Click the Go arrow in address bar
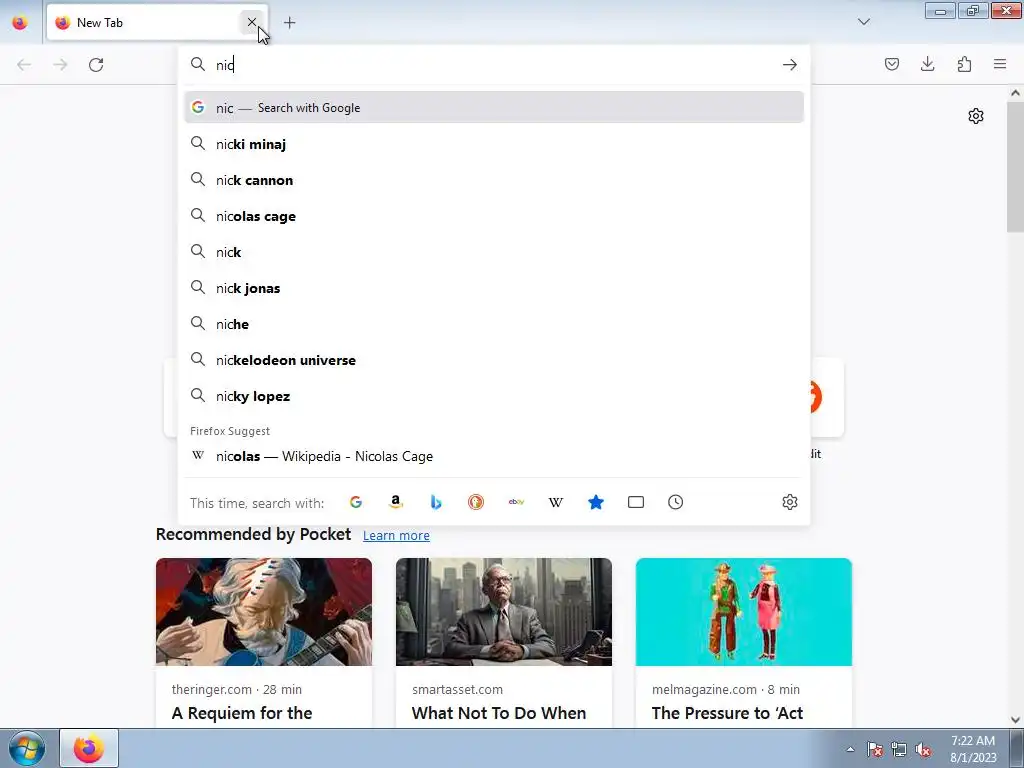The width and height of the screenshot is (1024, 768). coord(790,65)
